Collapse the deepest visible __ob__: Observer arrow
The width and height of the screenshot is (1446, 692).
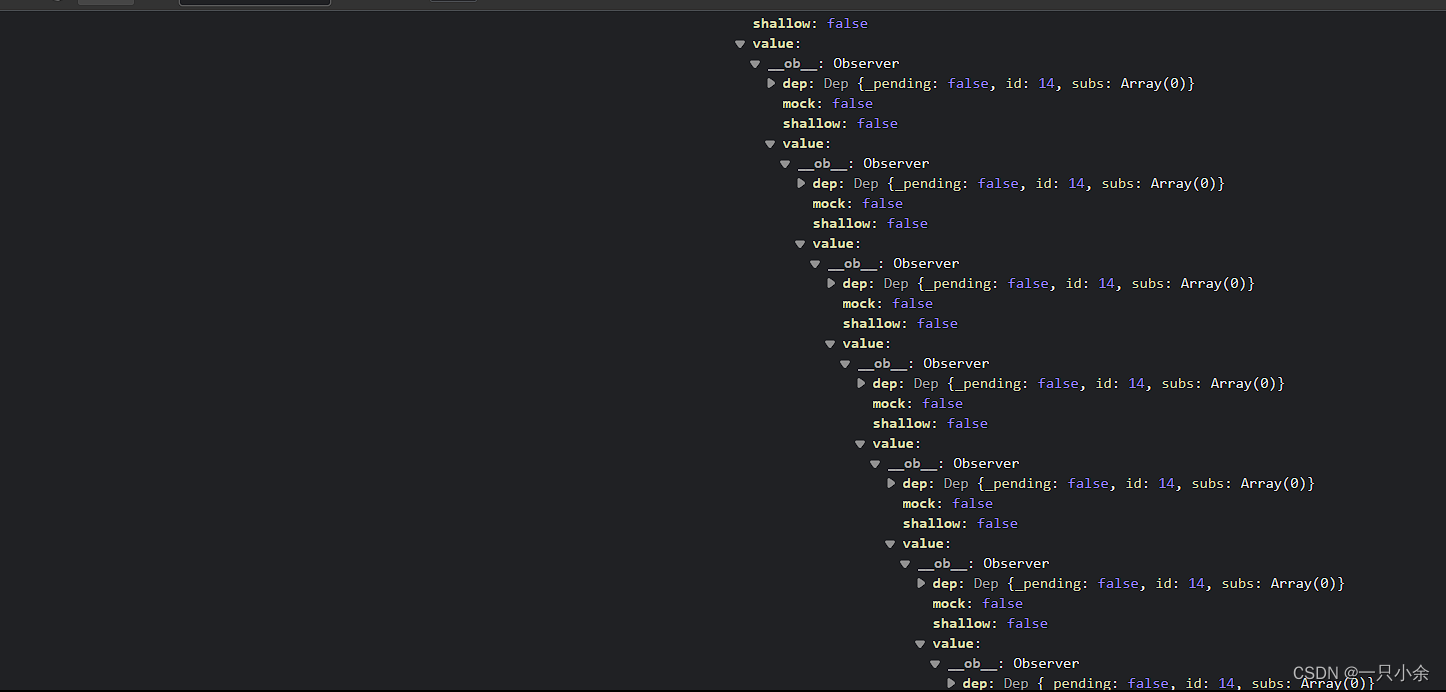[x=935, y=664]
